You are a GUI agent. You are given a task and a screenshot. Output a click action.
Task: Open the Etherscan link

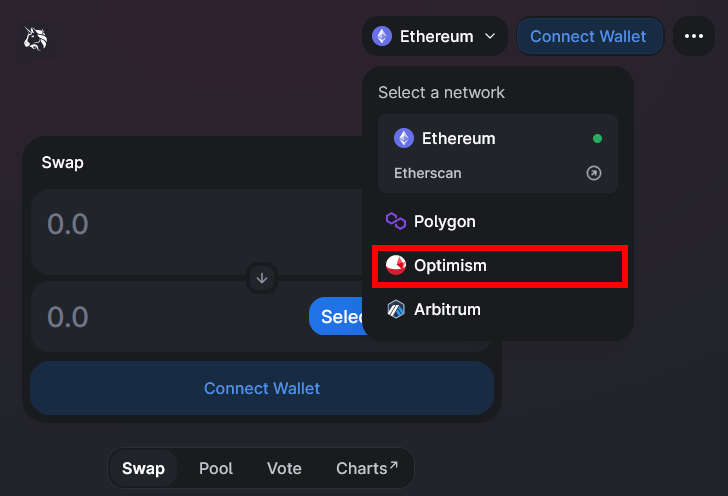[x=428, y=173]
